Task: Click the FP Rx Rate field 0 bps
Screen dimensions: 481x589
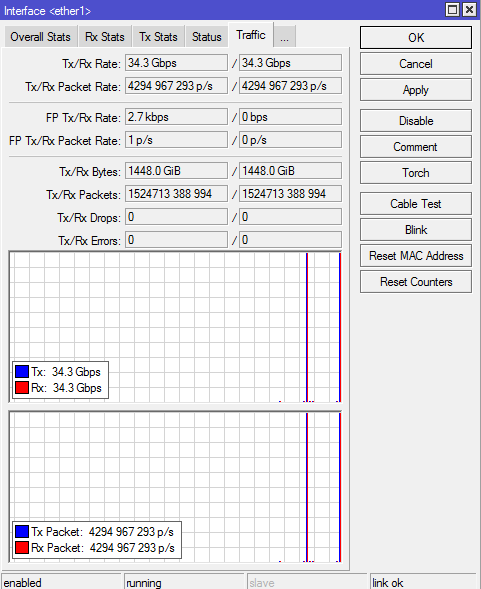Action: pos(290,117)
